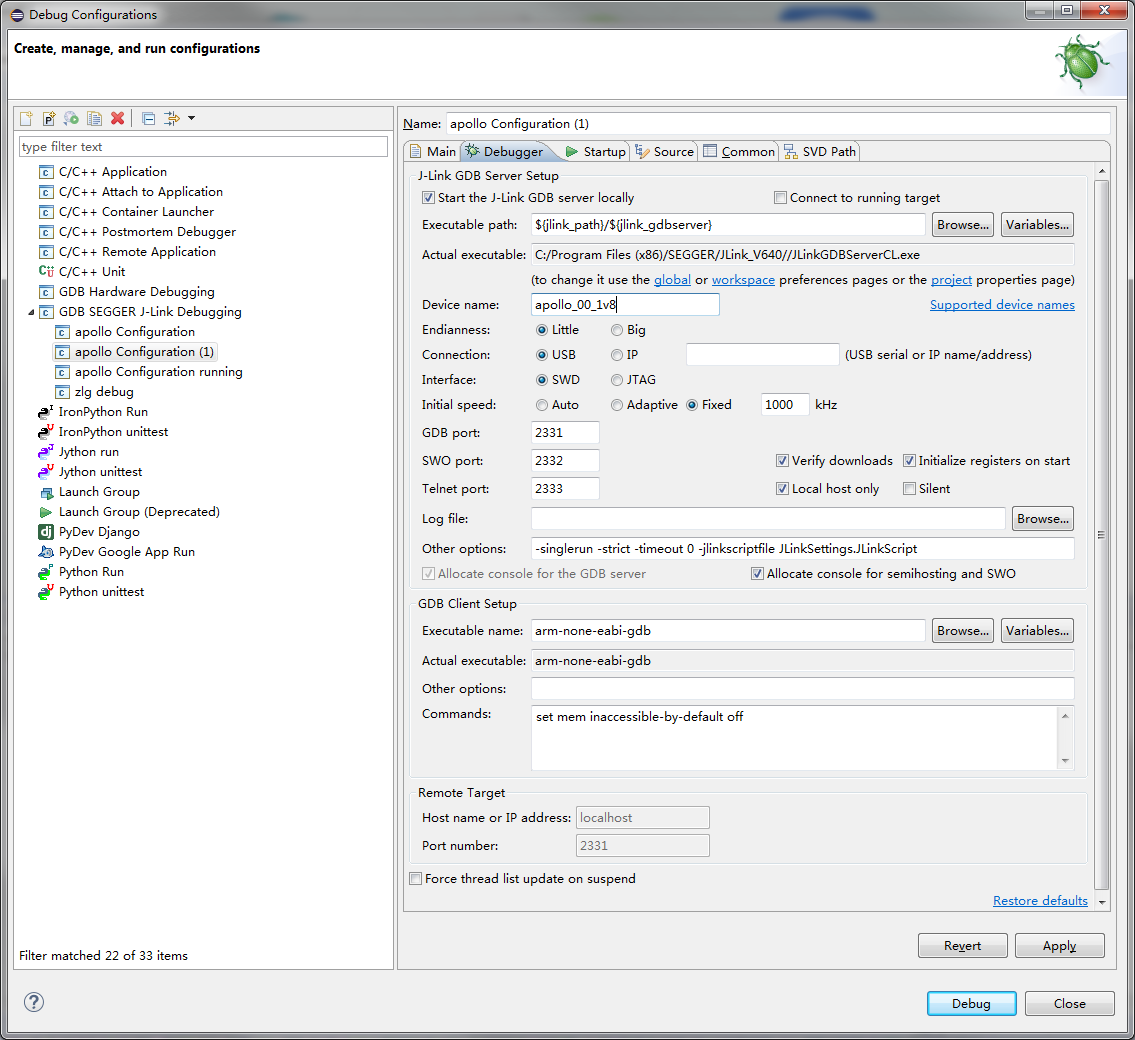Image resolution: width=1135 pixels, height=1040 pixels.
Task: Select the C/C++ Unit icon
Action: (46, 272)
